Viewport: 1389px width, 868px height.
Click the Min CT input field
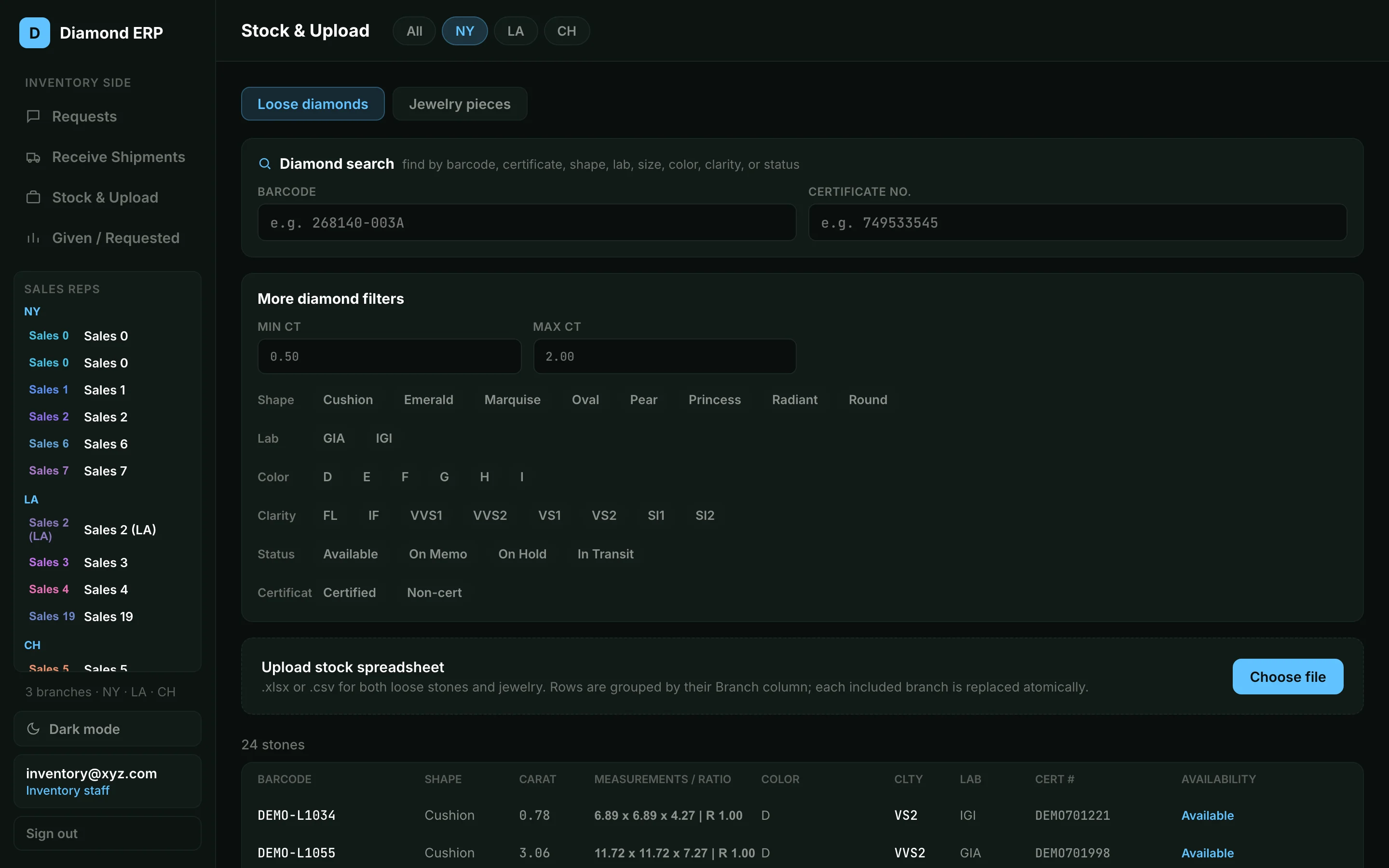point(389,356)
